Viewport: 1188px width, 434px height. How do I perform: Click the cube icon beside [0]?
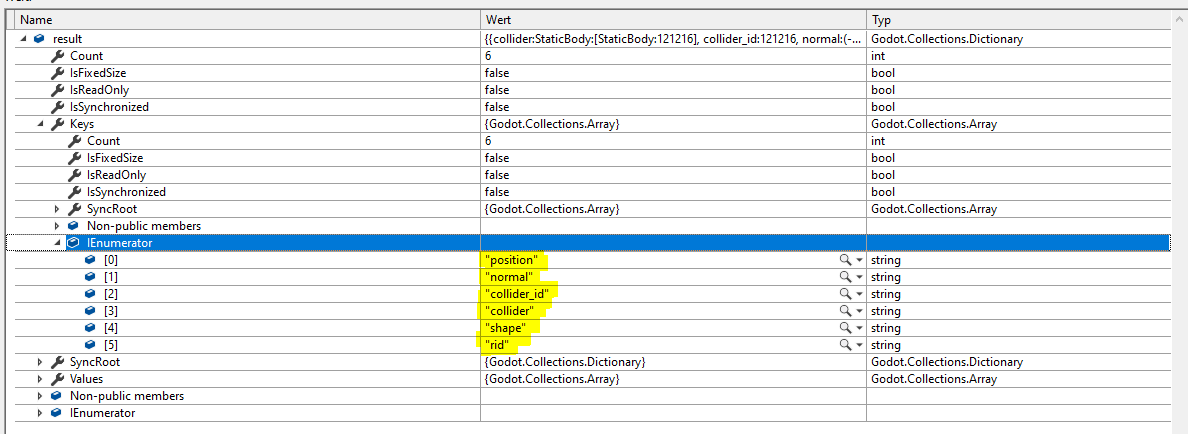coord(90,260)
